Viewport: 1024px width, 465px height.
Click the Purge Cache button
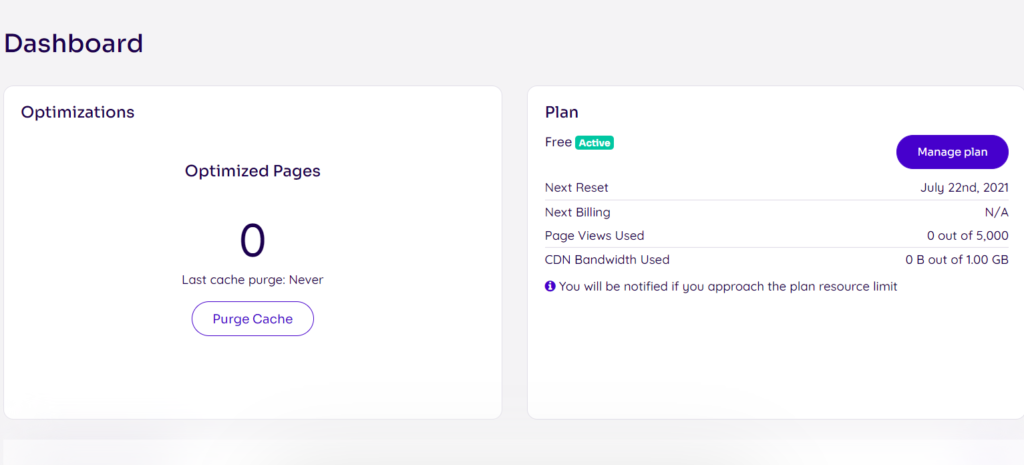[x=253, y=319]
